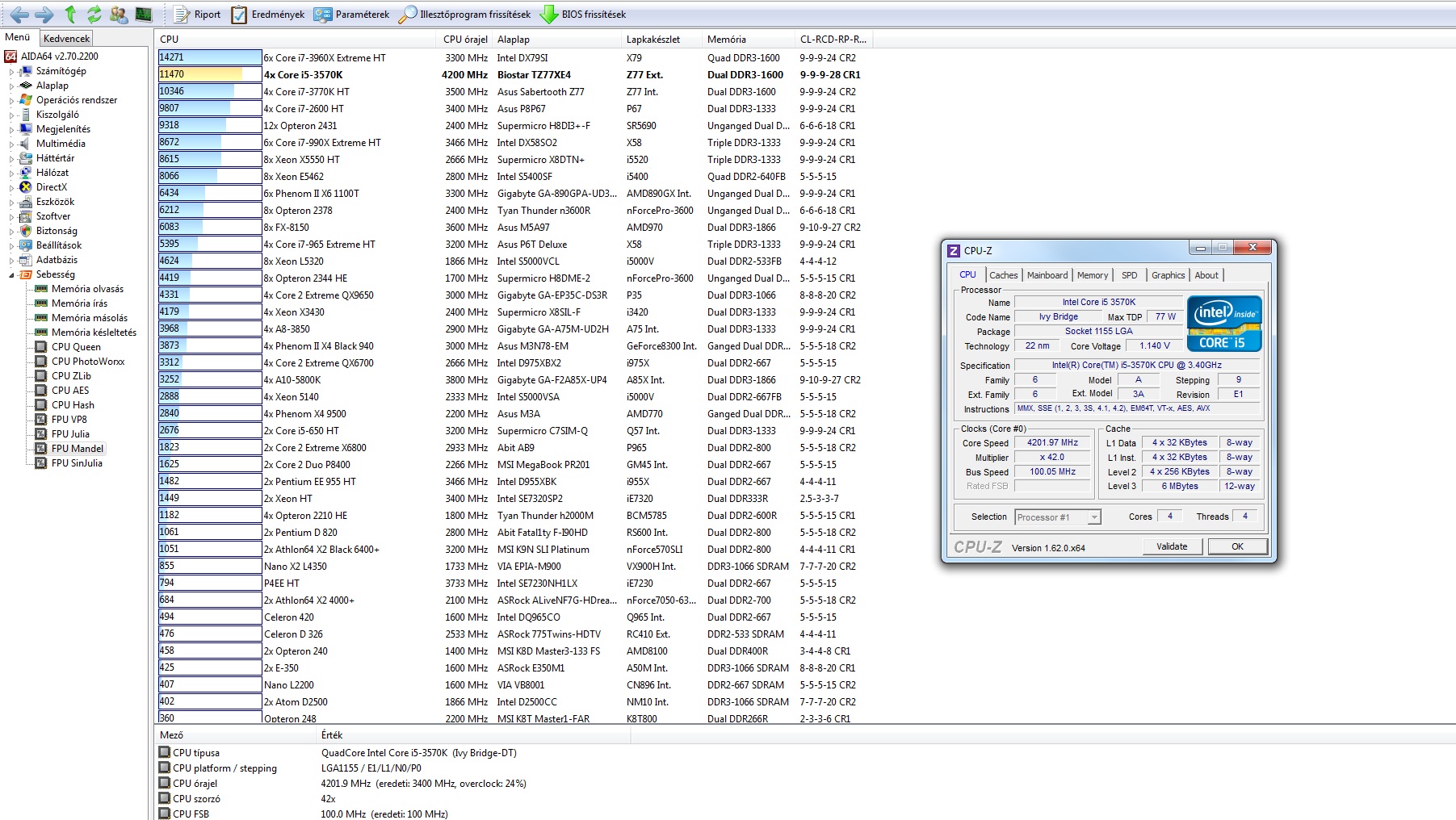1456x820 pixels.
Task: Open the Processor #1 selection dropdown
Action: 1058,517
